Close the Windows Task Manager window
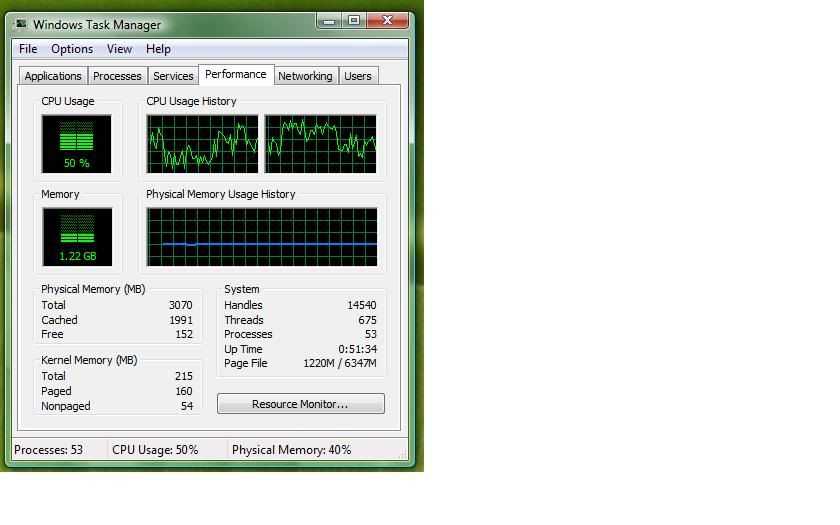Viewport: 840px width, 525px height. (388, 20)
